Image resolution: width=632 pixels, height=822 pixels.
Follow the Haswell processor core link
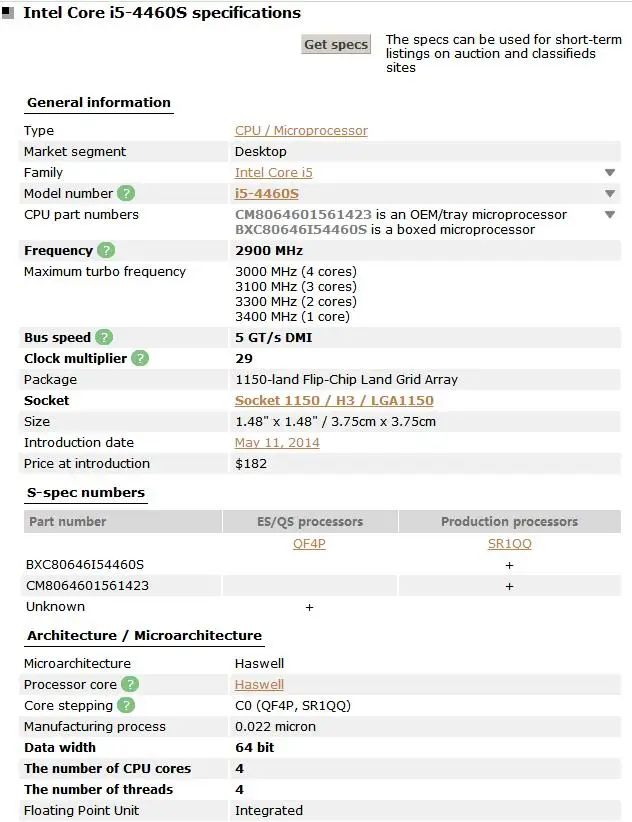[259, 685]
